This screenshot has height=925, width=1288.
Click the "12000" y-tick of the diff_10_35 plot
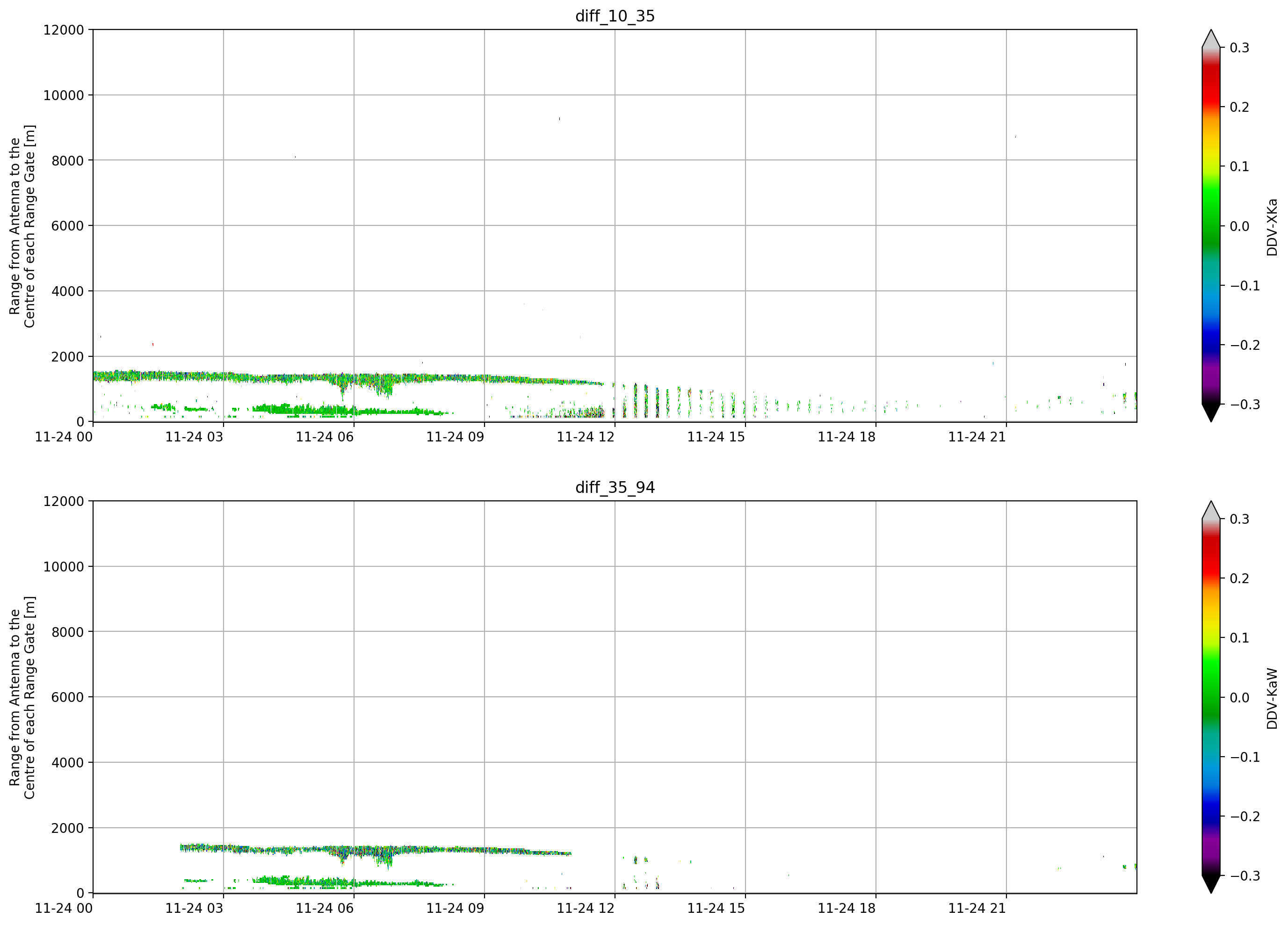(64, 29)
